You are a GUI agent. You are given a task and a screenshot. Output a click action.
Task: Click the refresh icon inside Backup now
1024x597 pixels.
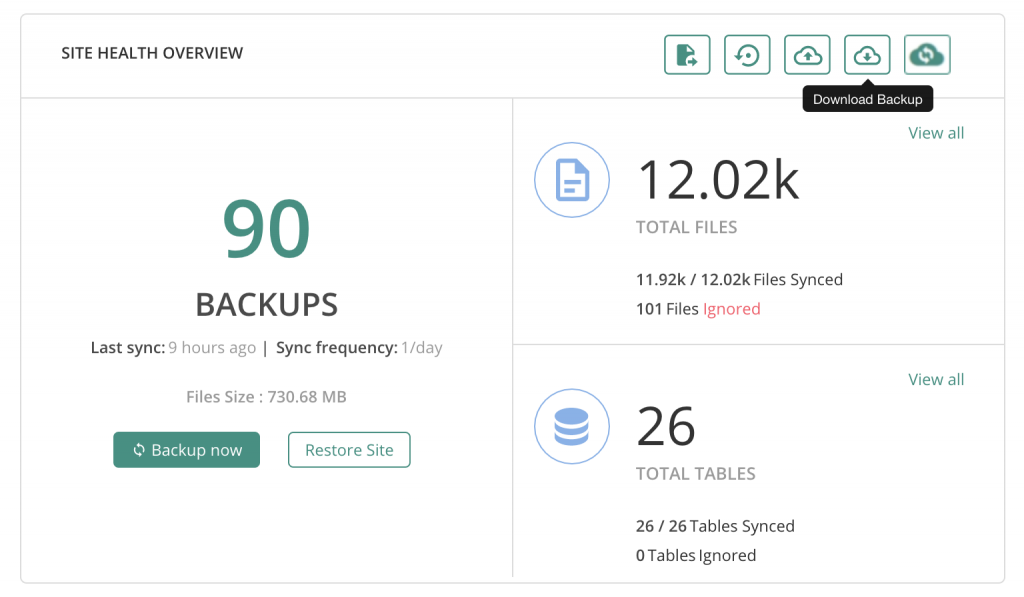click(x=138, y=450)
